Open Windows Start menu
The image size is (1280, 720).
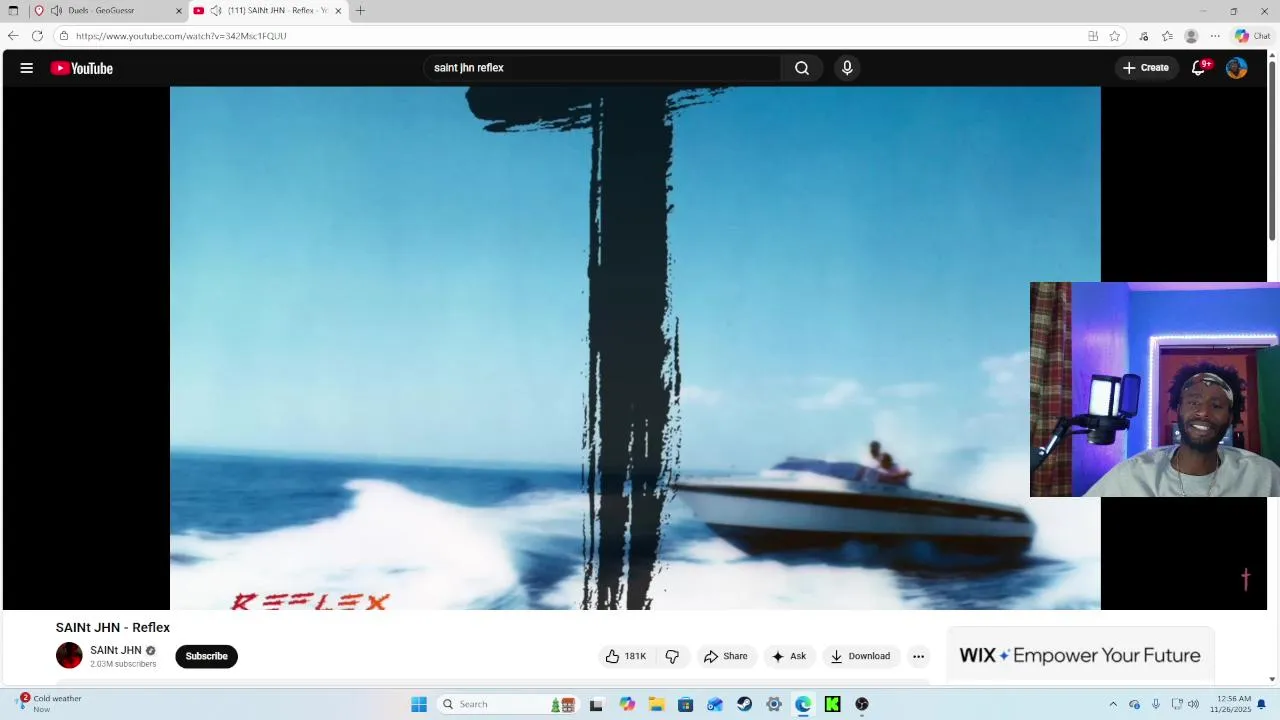pyautogui.click(x=419, y=704)
